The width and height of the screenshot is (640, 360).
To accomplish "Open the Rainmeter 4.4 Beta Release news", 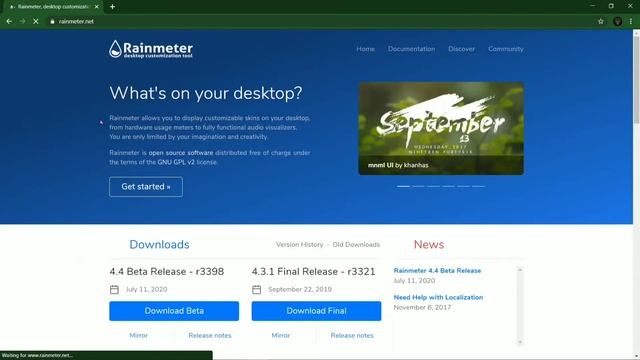I will 437,271.
